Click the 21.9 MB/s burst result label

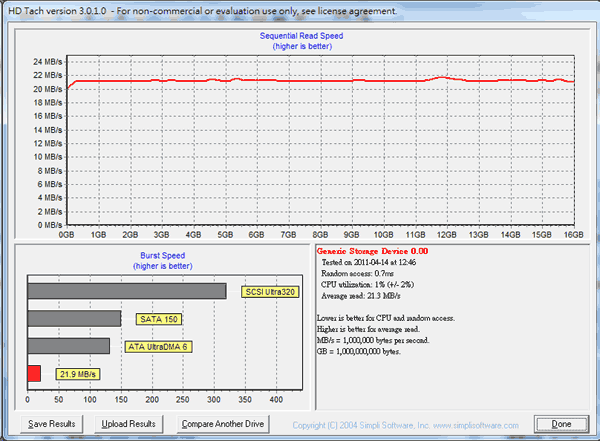point(79,374)
